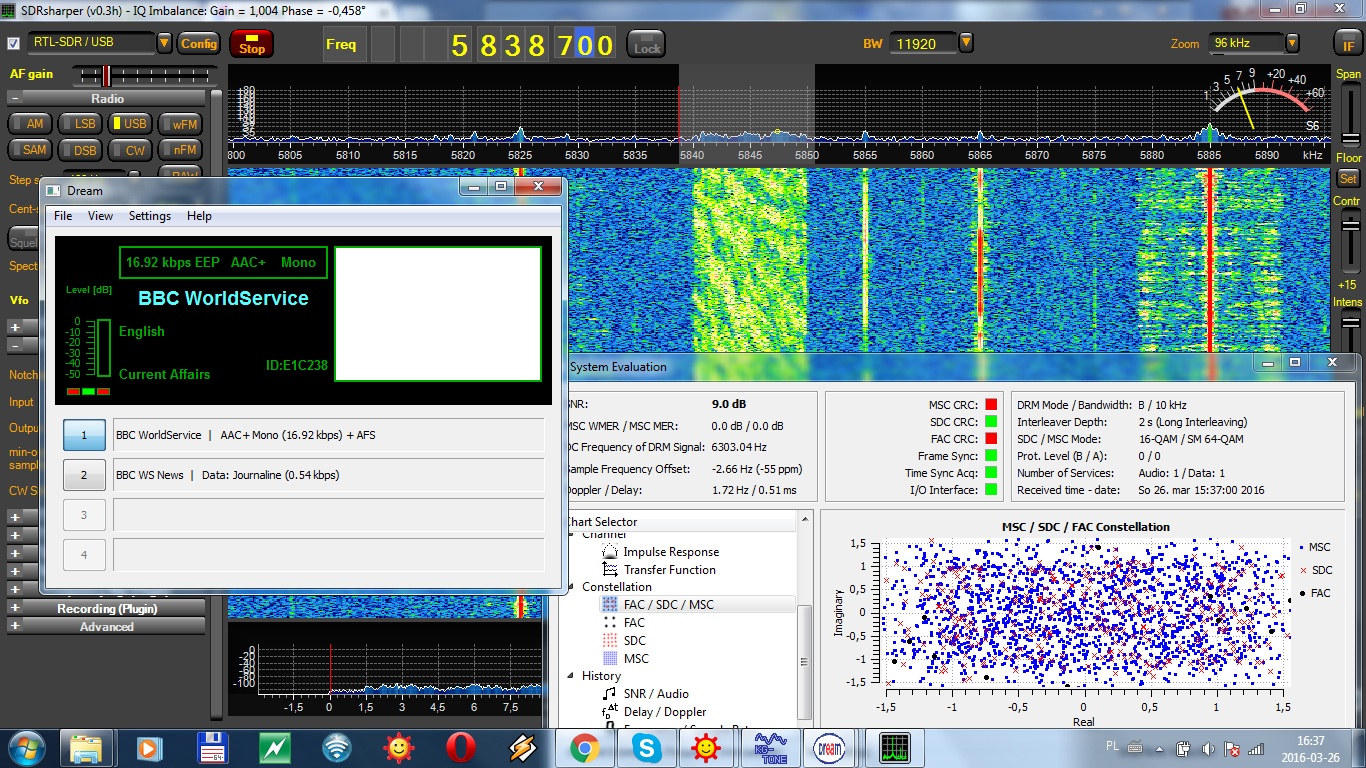The height and width of the screenshot is (768, 1366).
Task: Choose the SDC constellation icon
Action: coord(610,640)
